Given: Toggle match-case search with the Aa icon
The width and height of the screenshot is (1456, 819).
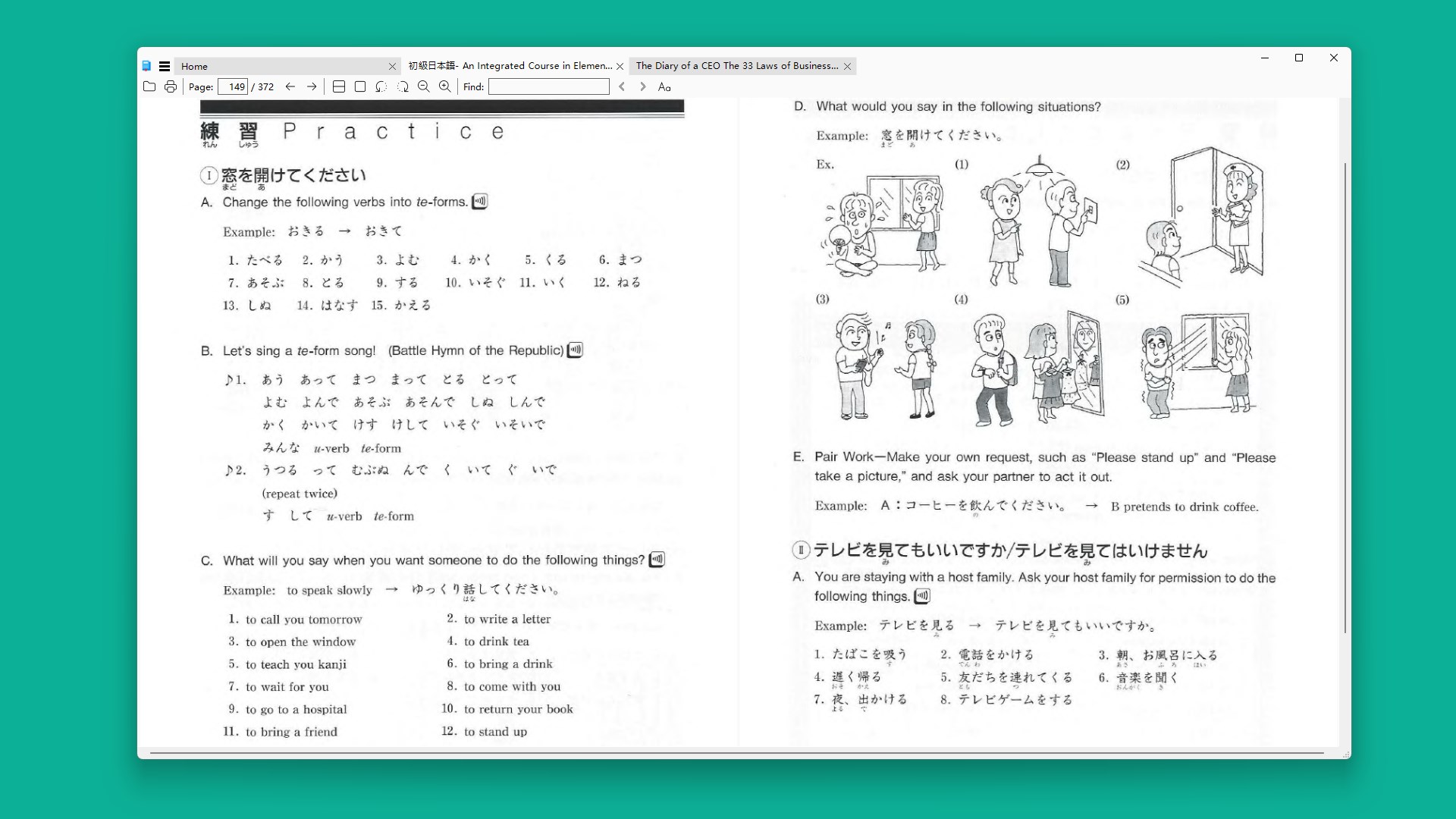Looking at the screenshot, I should [x=665, y=86].
